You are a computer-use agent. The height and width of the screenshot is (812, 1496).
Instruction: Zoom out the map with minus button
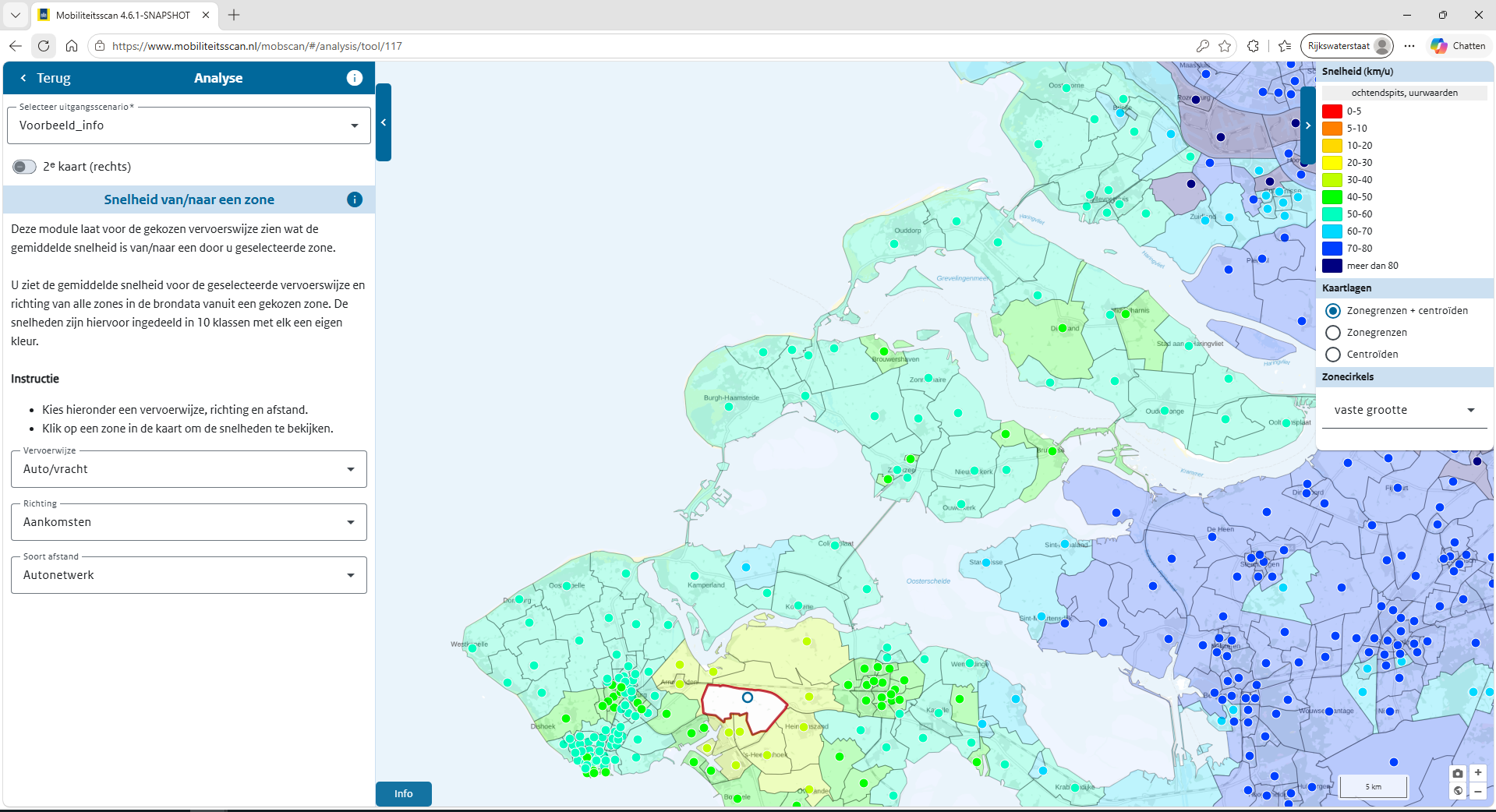tap(1477, 791)
